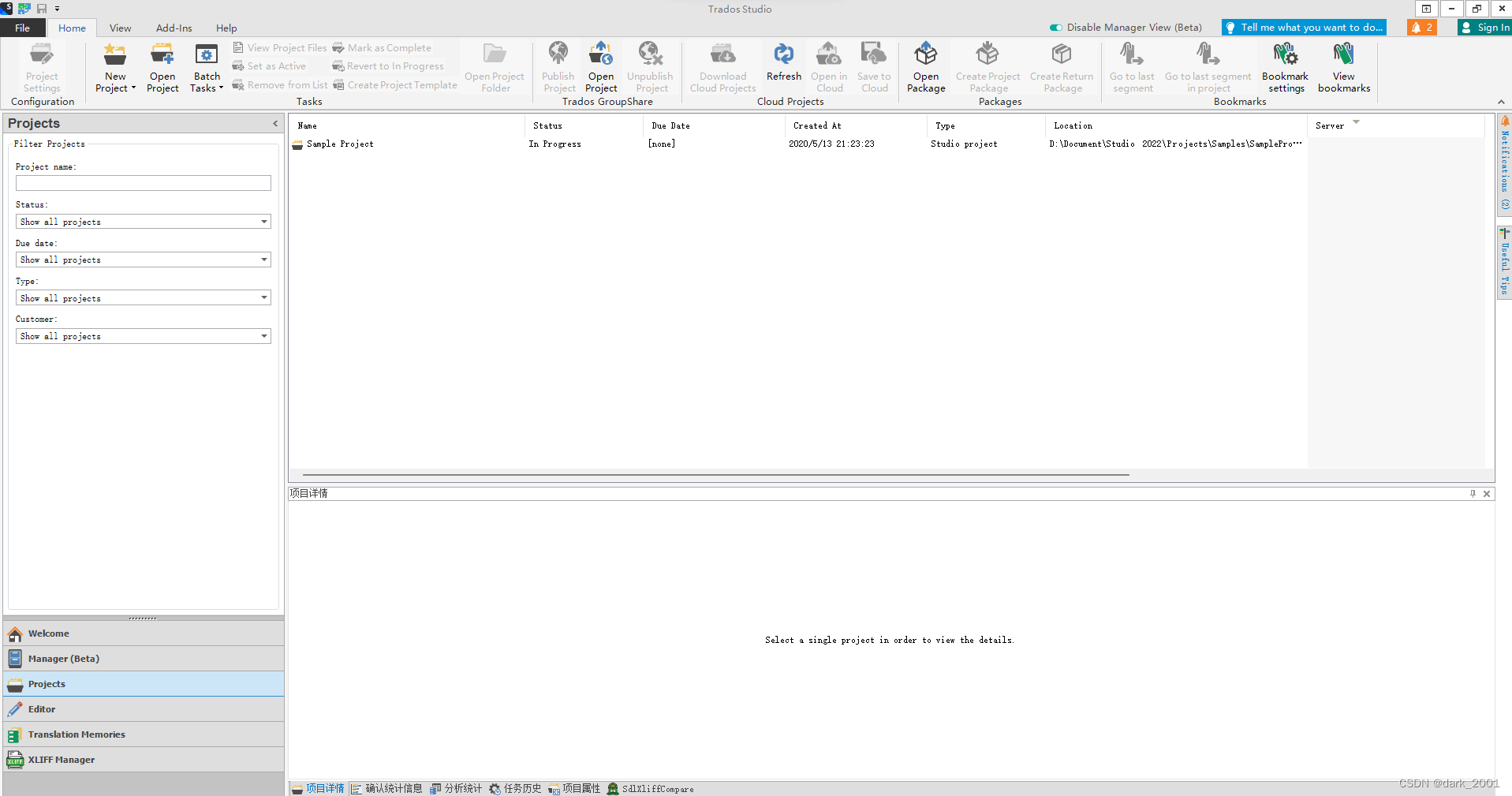
Task: Go to the Welcome view
Action: [x=144, y=633]
